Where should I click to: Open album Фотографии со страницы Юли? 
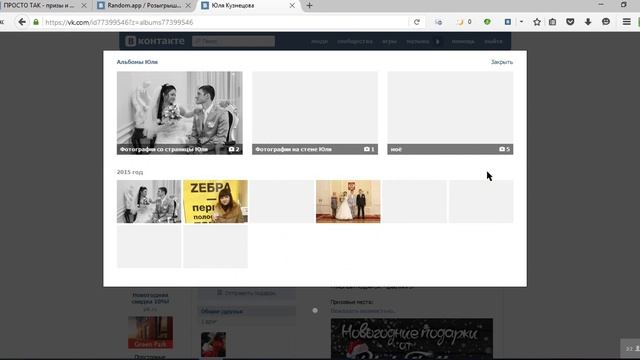point(180,113)
